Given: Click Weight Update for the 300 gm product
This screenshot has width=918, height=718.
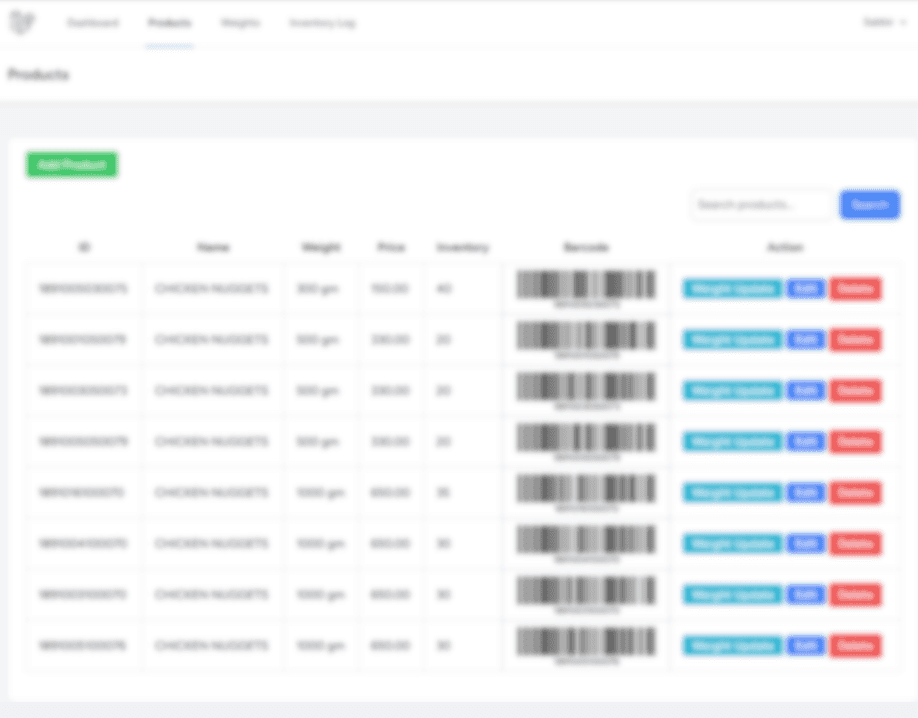Looking at the screenshot, I should [x=732, y=289].
